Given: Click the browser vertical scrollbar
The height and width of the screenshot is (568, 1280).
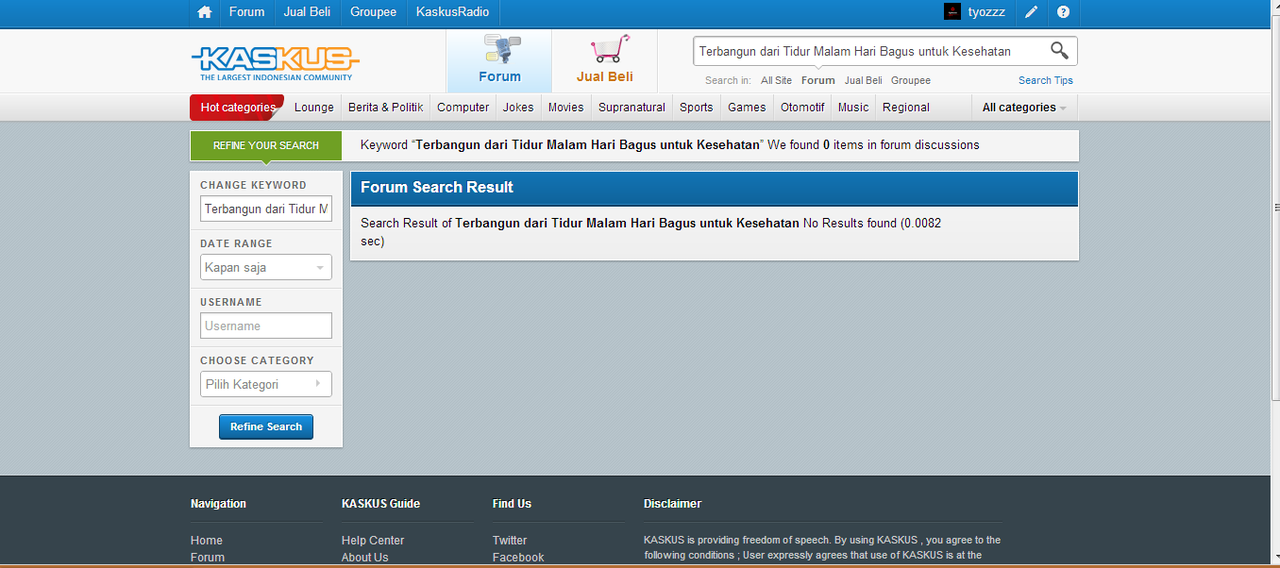Looking at the screenshot, I should click(x=1276, y=206).
